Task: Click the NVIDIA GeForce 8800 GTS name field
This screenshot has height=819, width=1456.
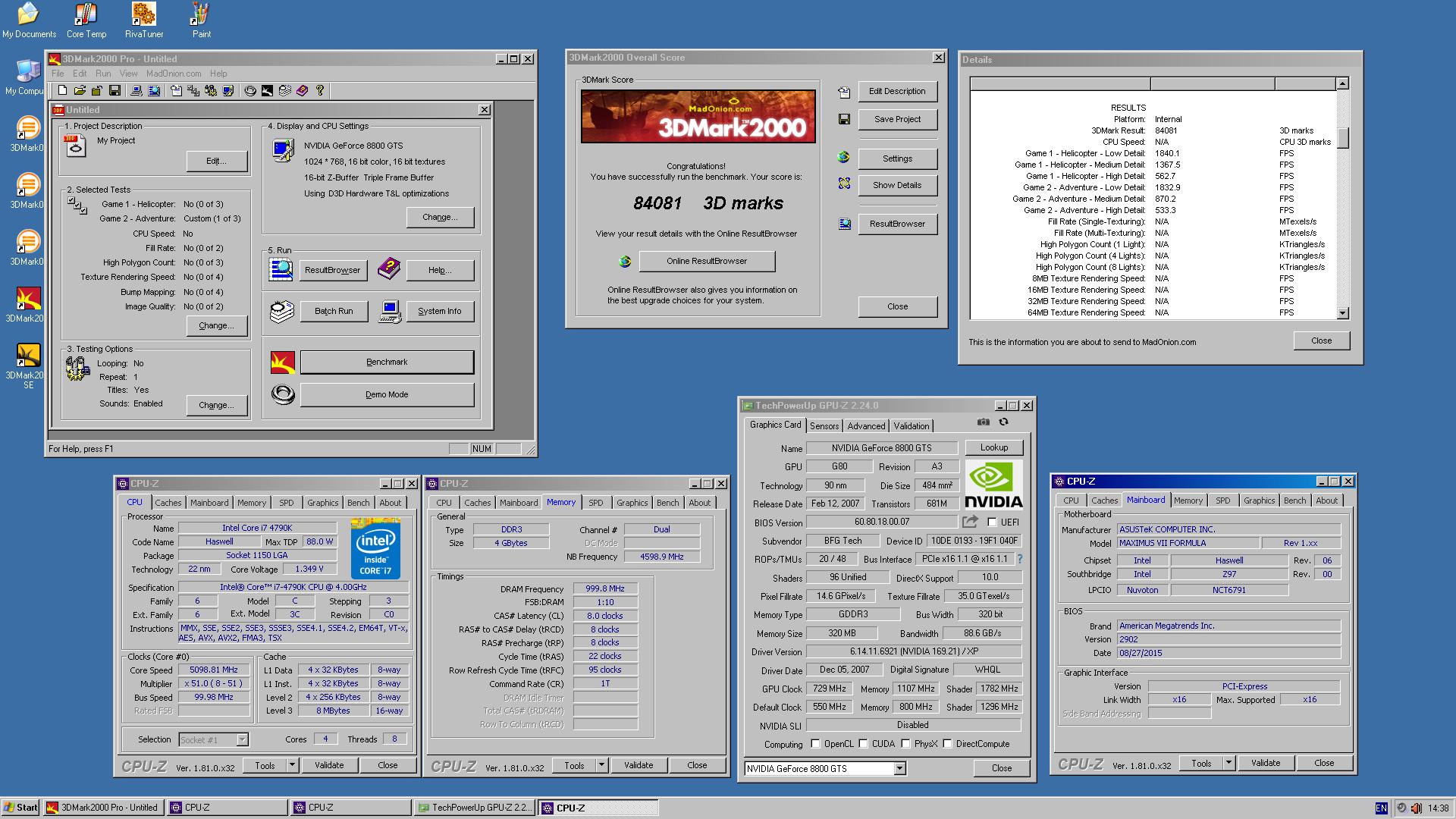Action: (x=881, y=448)
